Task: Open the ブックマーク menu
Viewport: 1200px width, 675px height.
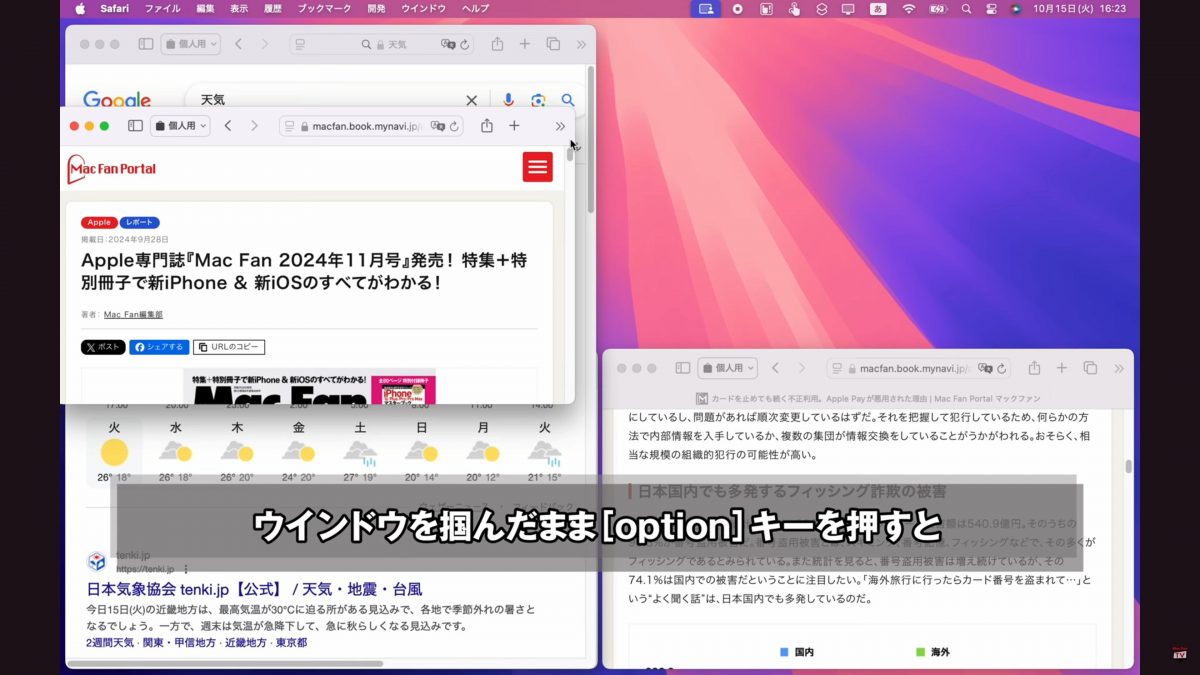Action: 324,8
